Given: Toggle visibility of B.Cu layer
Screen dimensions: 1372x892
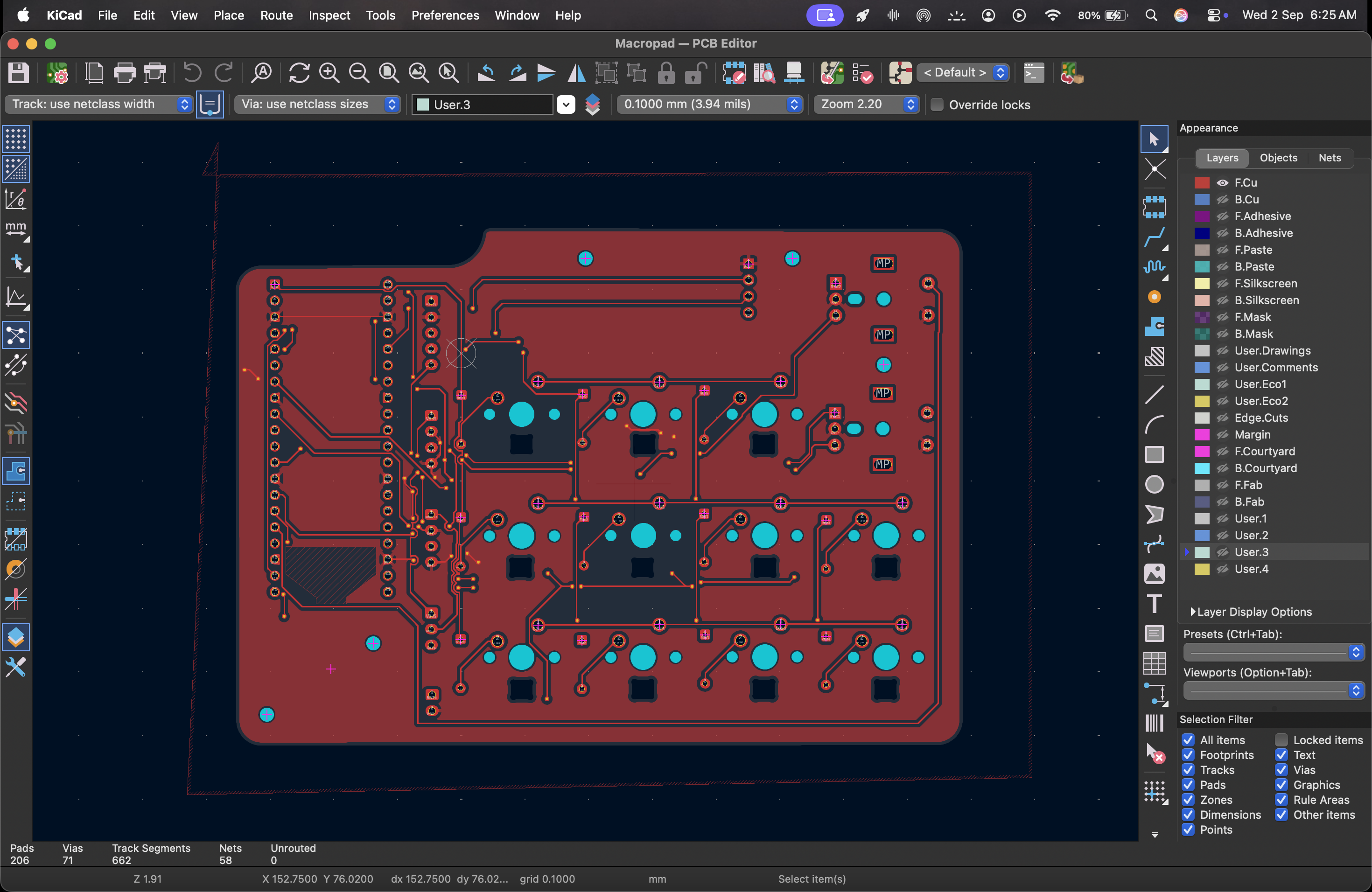Looking at the screenshot, I should point(1222,199).
